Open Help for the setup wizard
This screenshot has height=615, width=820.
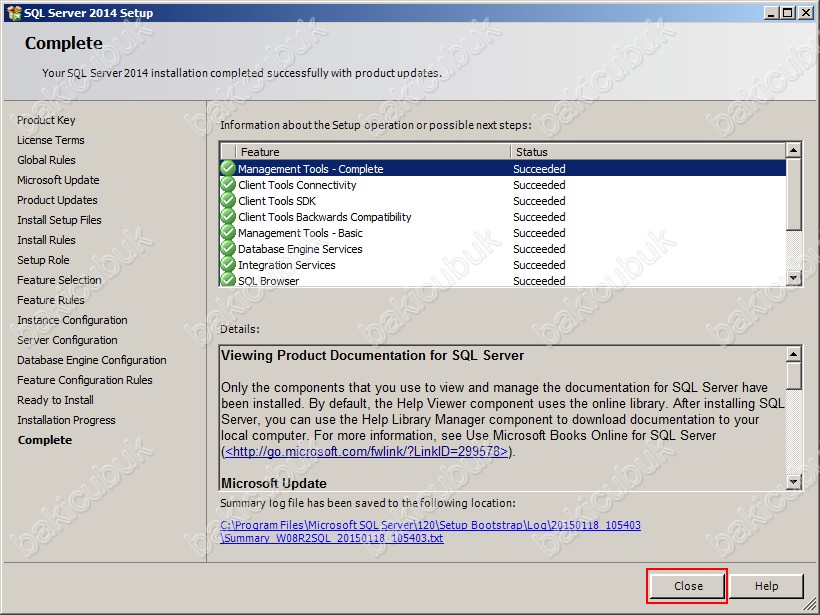pyautogui.click(x=766, y=586)
